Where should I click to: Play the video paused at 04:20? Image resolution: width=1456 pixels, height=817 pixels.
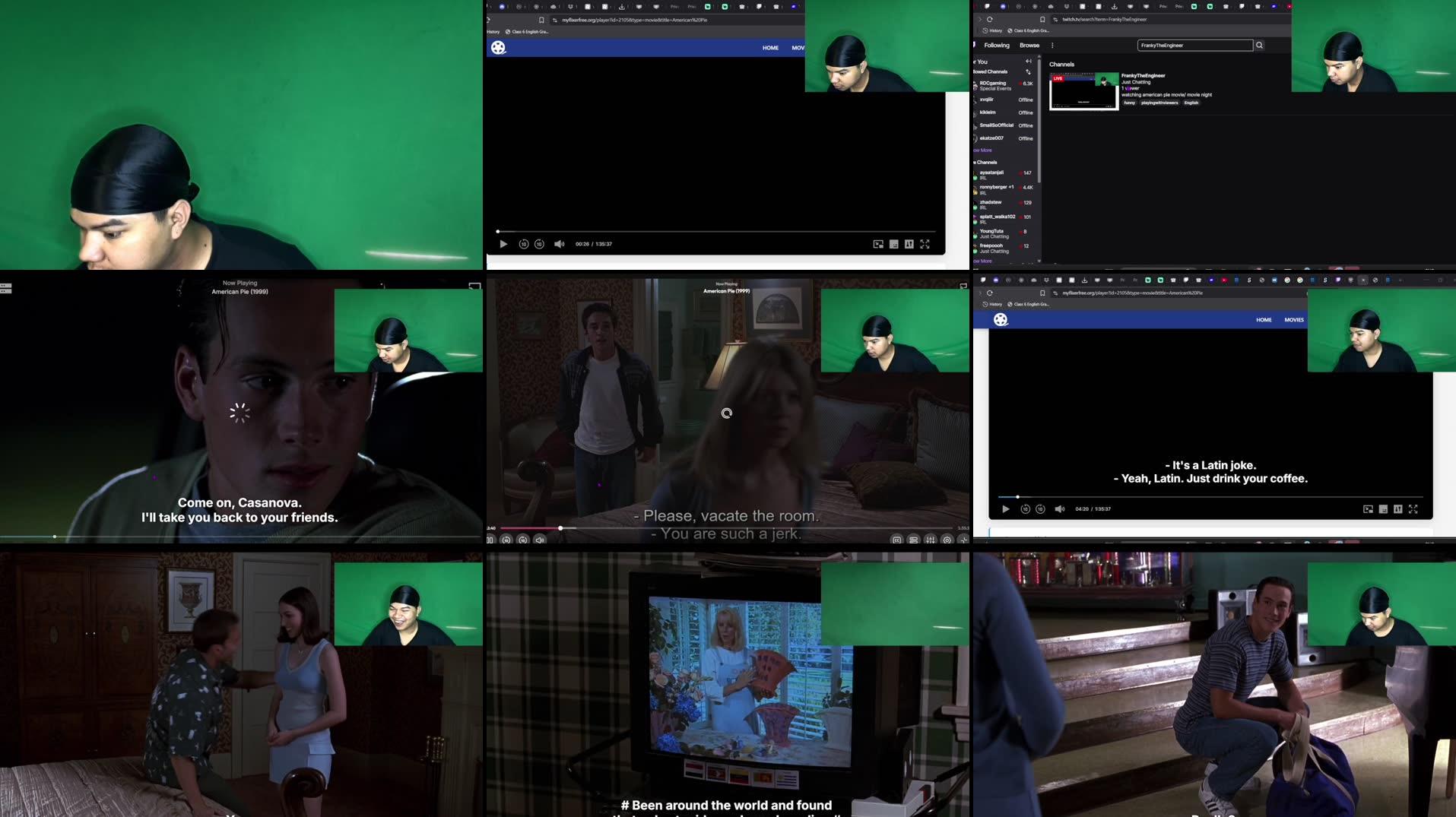coord(1005,509)
